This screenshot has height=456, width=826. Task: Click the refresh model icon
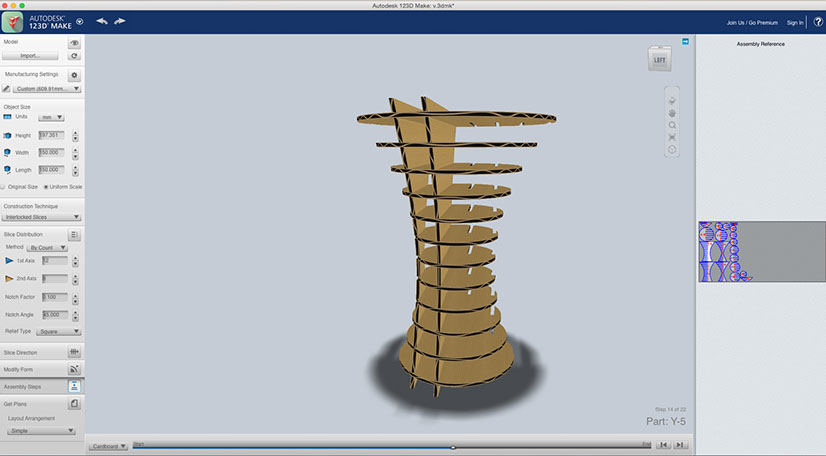[x=74, y=56]
